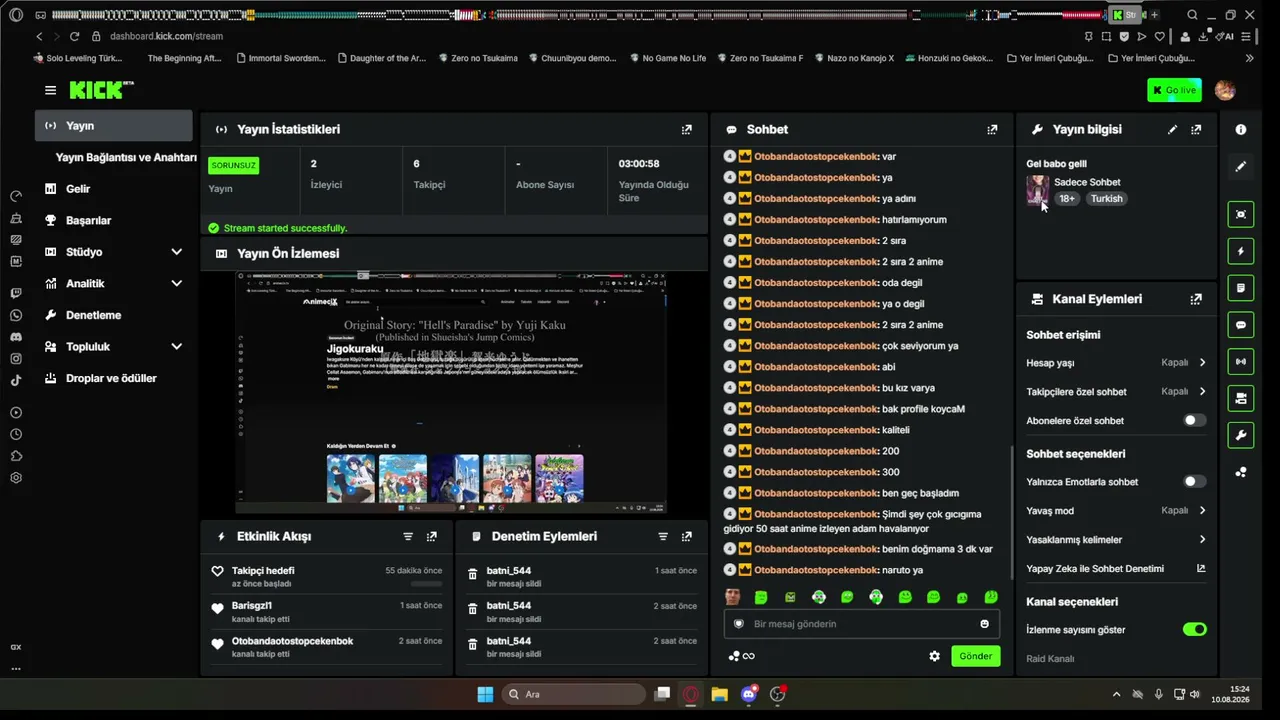Click the info icon in right rail
Viewport: 1280px width, 720px height.
(x=1241, y=130)
